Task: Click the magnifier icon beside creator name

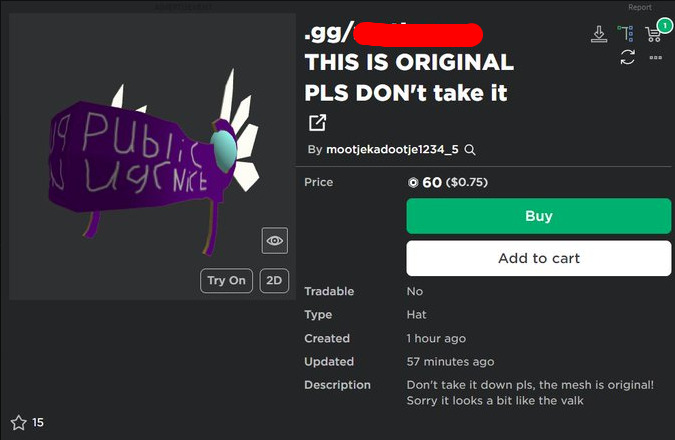Action: pyautogui.click(x=470, y=150)
